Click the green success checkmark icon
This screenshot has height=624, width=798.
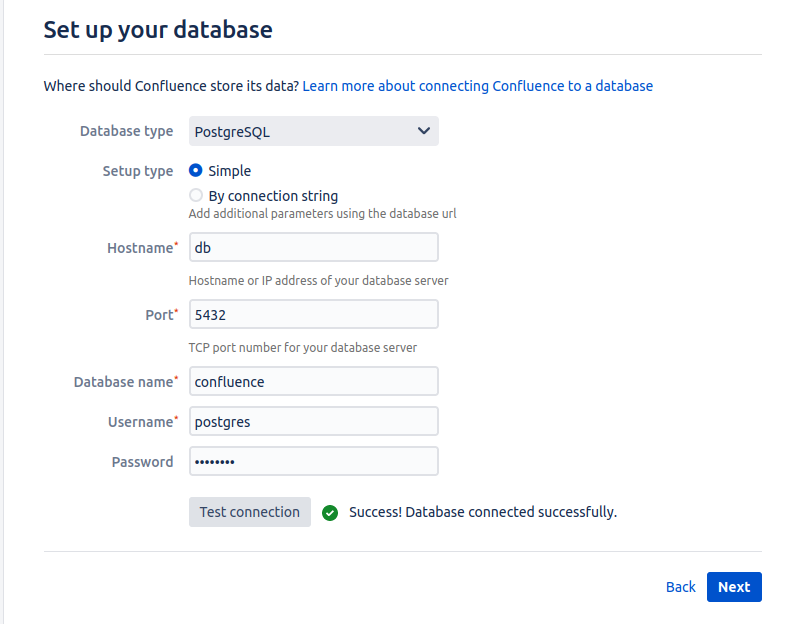[330, 513]
